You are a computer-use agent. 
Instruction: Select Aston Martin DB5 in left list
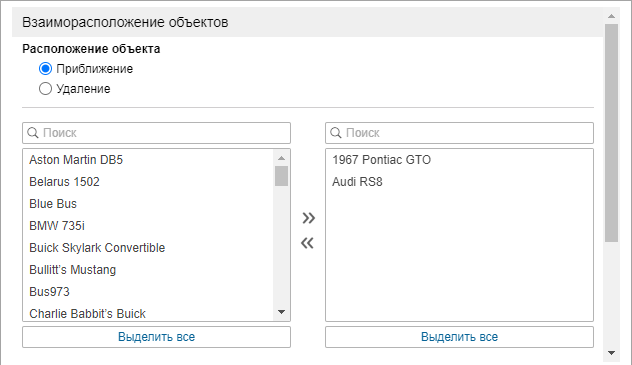(x=148, y=160)
